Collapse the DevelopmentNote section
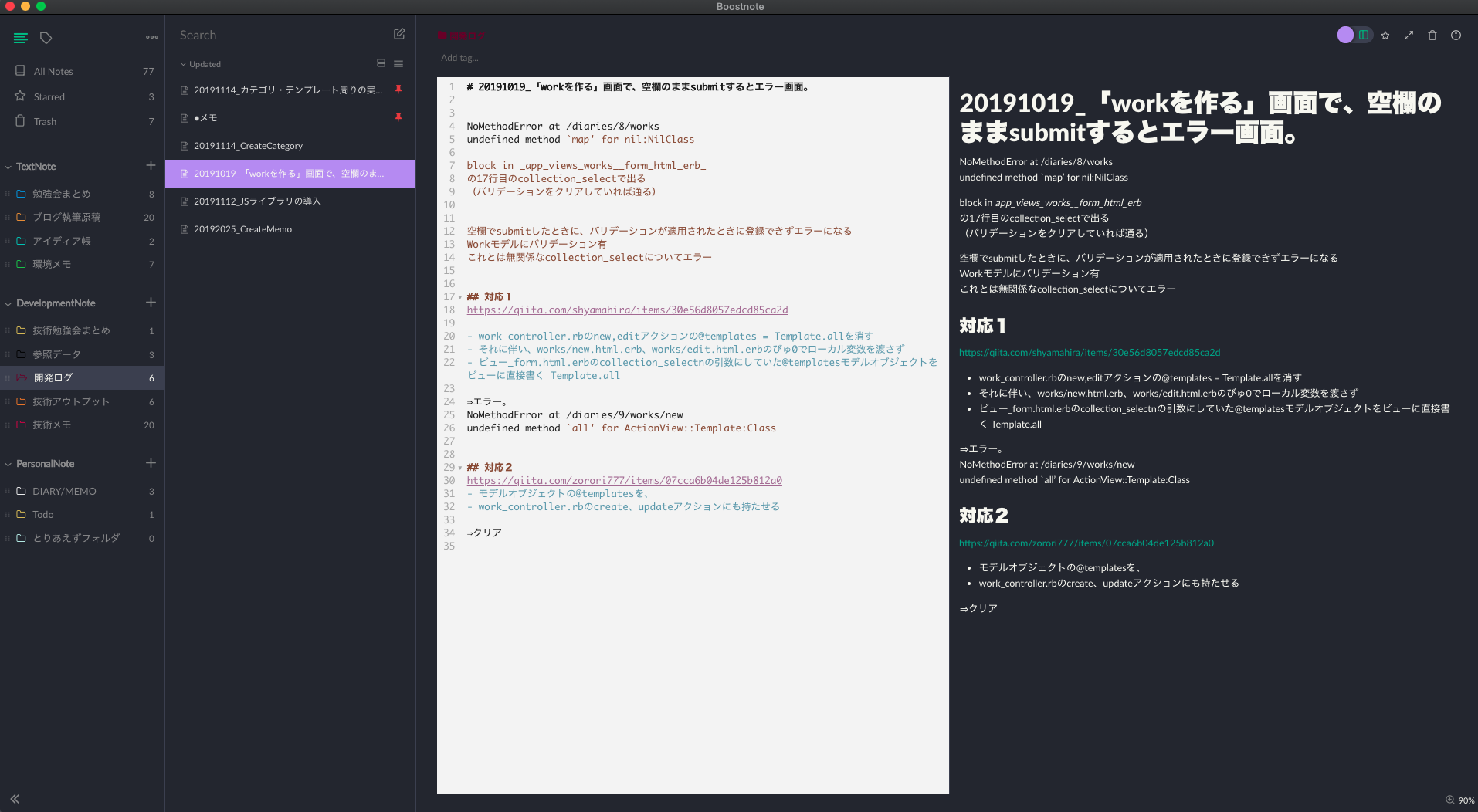1478x812 pixels. click(7, 303)
